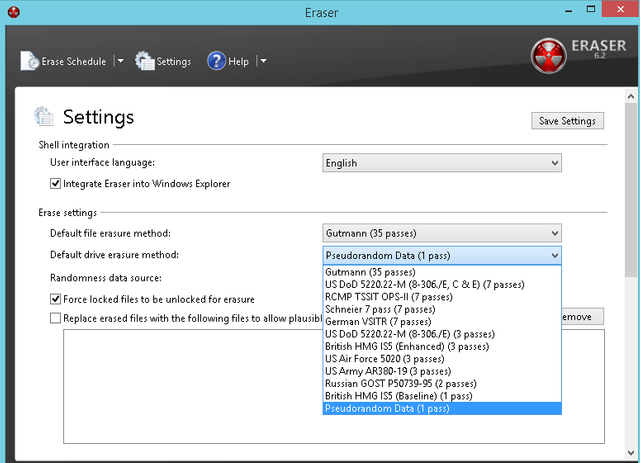
Task: Close the Eraser window
Action: point(620,9)
